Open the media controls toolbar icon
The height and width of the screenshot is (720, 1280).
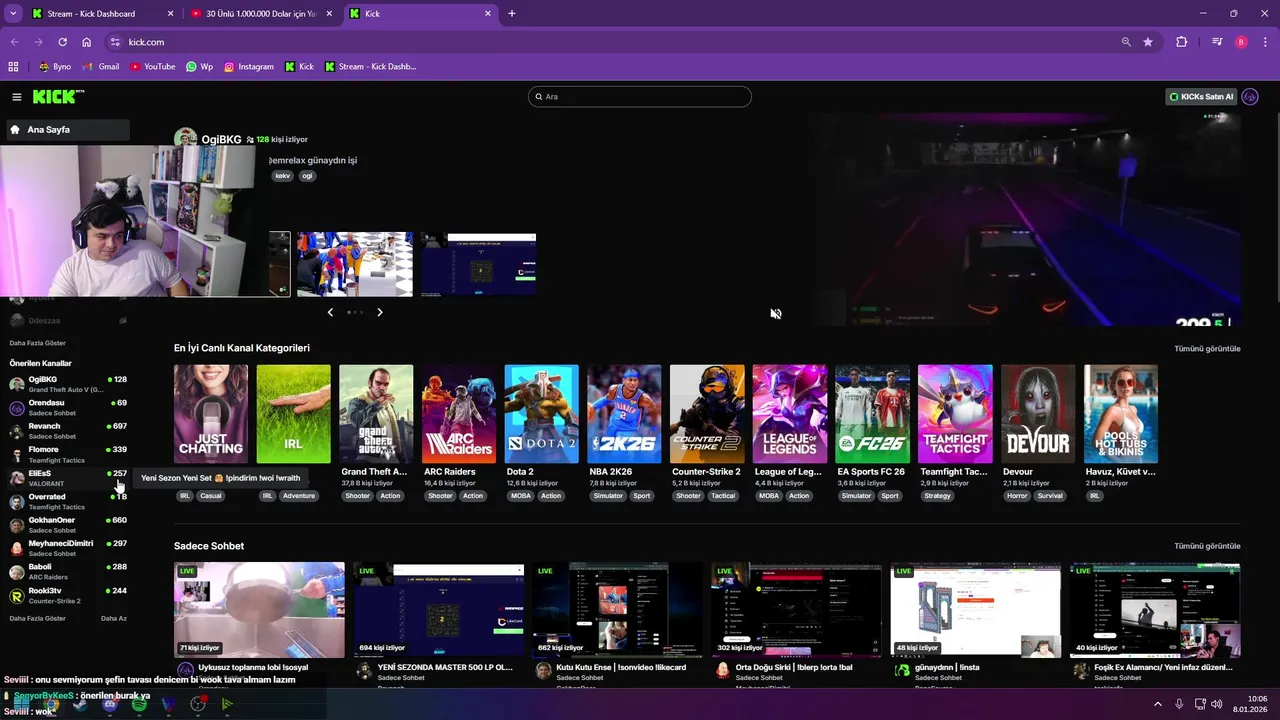tap(1217, 42)
